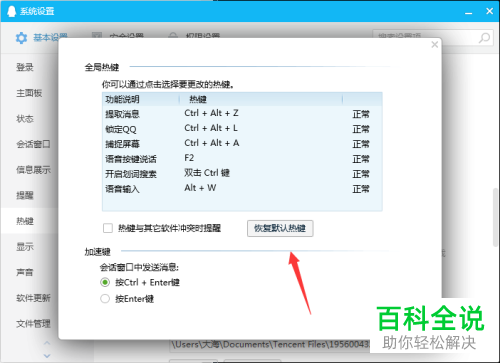
Task: Click the 双击 Ctrl 键 hotkey value
Action: coord(207,173)
